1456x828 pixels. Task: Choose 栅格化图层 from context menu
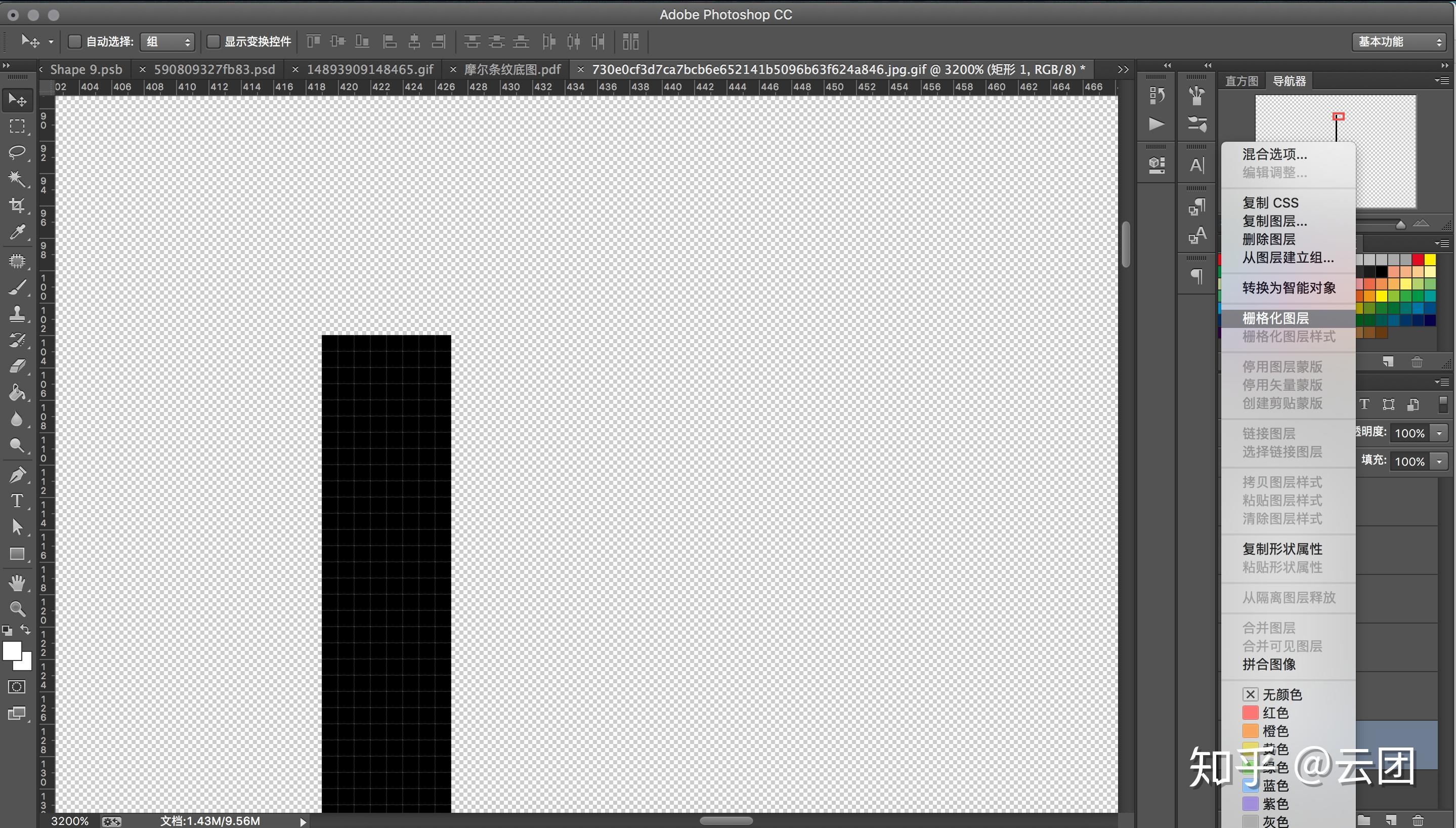coord(1288,318)
